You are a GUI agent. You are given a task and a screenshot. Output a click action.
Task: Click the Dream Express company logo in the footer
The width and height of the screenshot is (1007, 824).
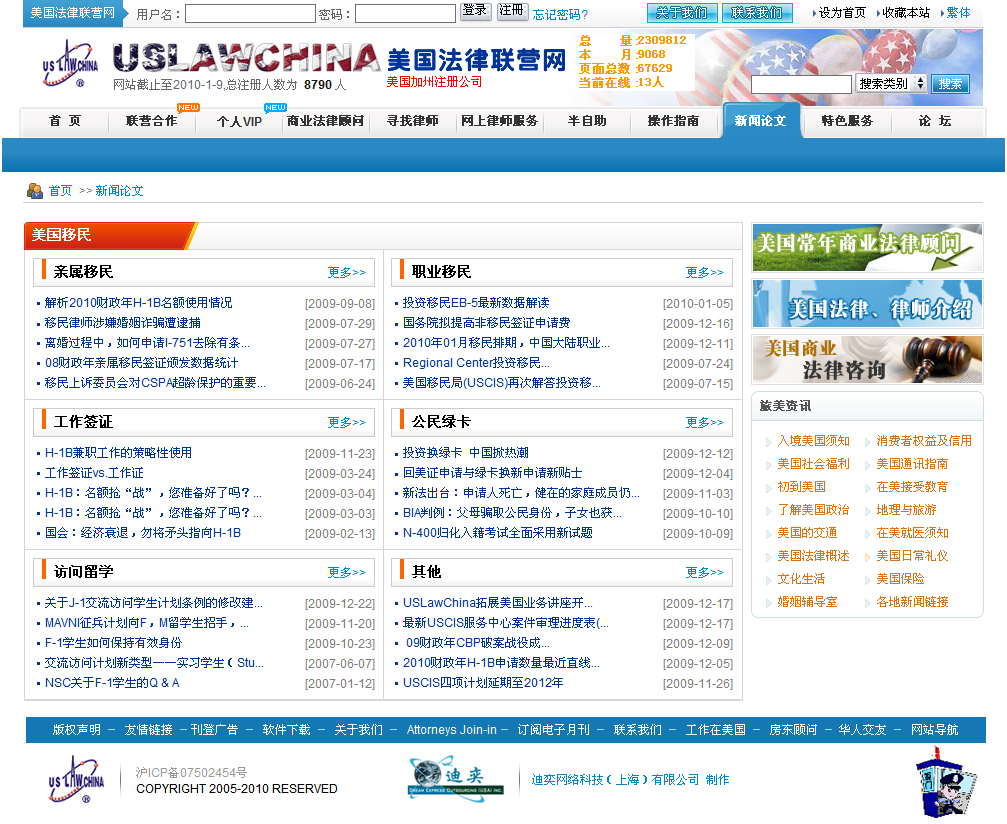[x=456, y=778]
